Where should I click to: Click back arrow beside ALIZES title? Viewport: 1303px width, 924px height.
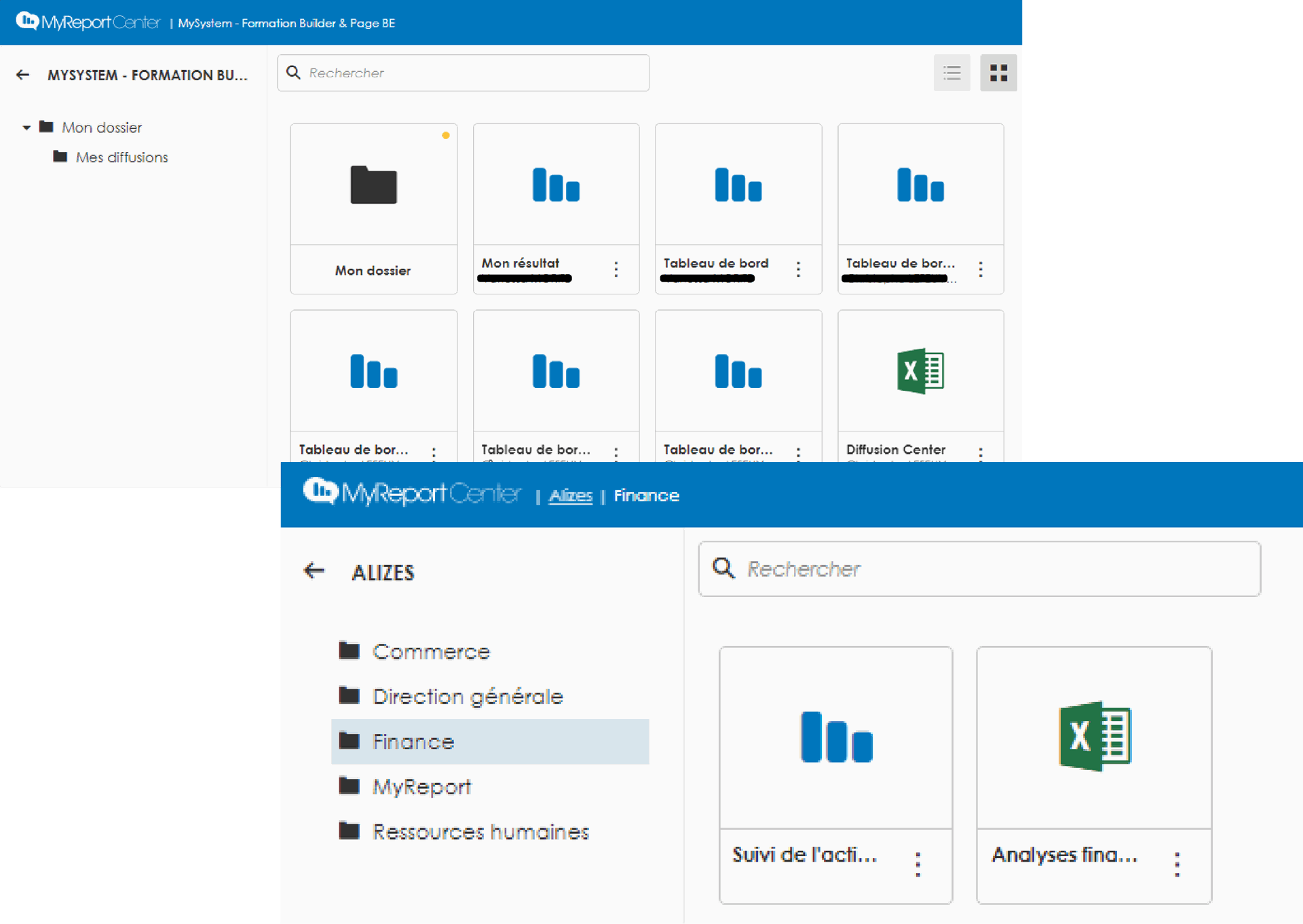coord(314,571)
